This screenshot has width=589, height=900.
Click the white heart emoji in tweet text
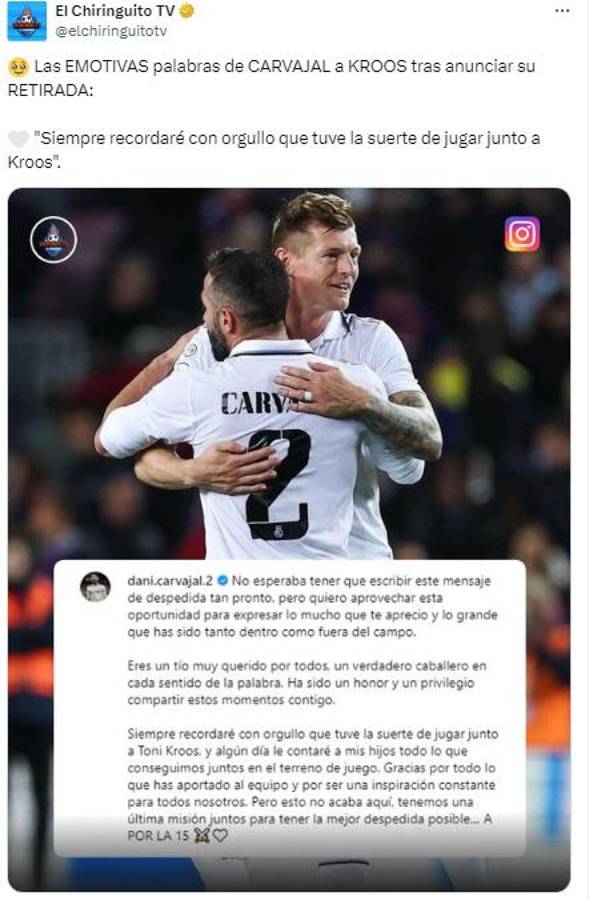[x=18, y=139]
